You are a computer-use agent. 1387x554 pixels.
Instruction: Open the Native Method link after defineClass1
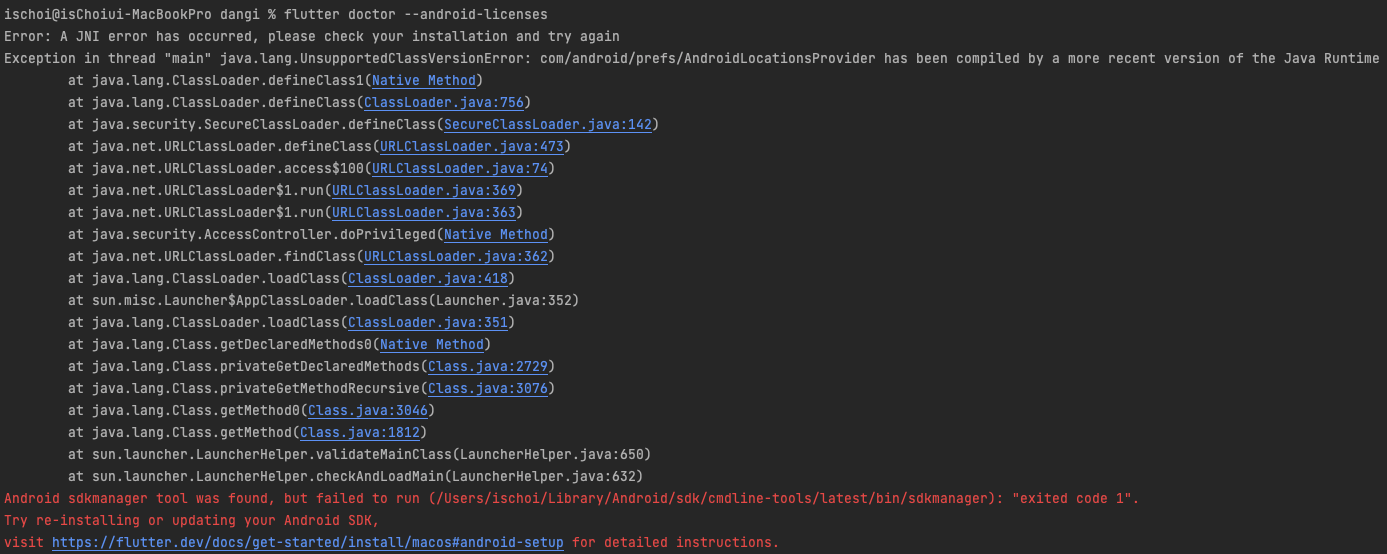click(424, 80)
